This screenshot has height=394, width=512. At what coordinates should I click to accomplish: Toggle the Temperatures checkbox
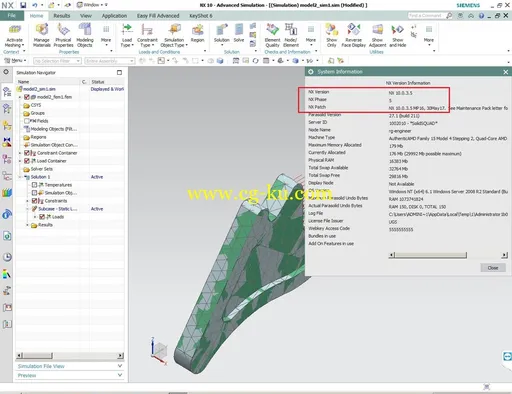(34, 185)
